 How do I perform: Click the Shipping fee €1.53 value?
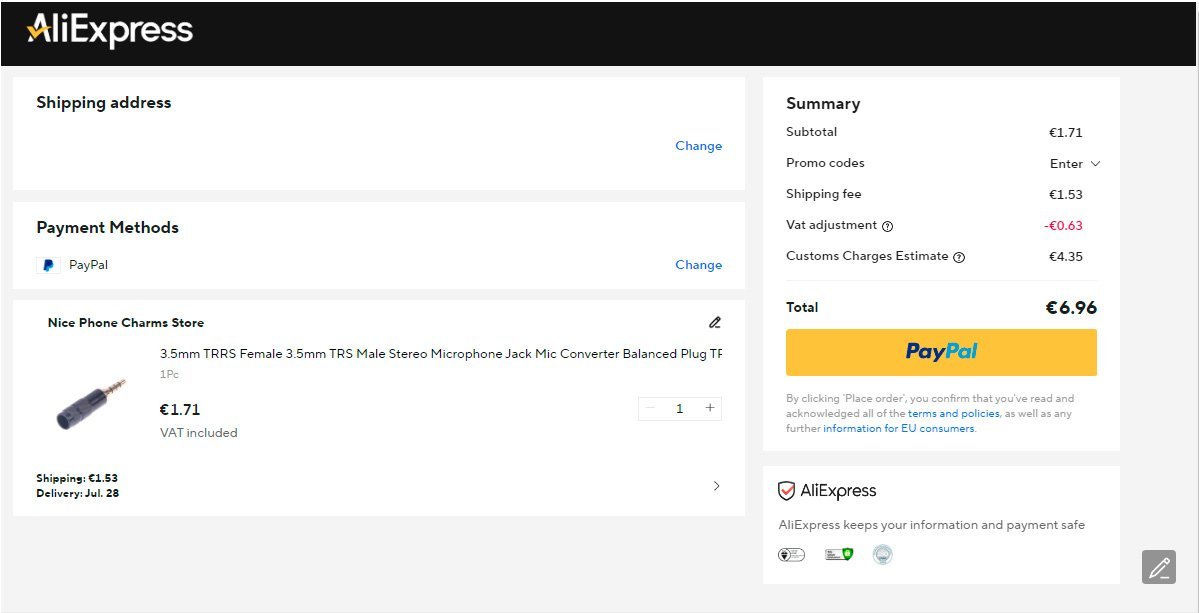(x=1065, y=195)
